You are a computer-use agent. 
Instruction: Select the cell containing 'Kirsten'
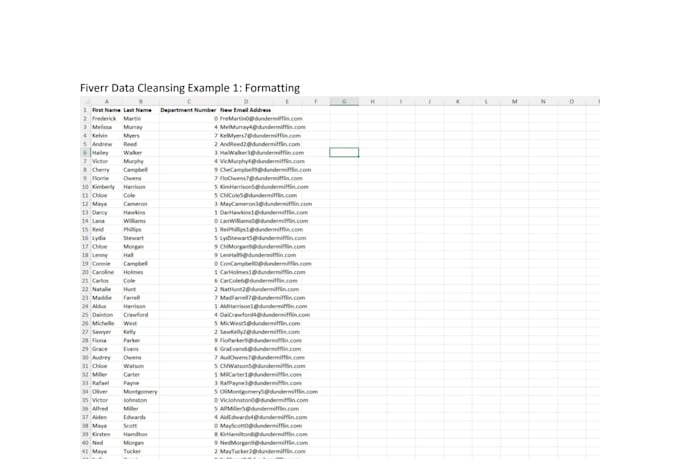pyautogui.click(x=106, y=434)
